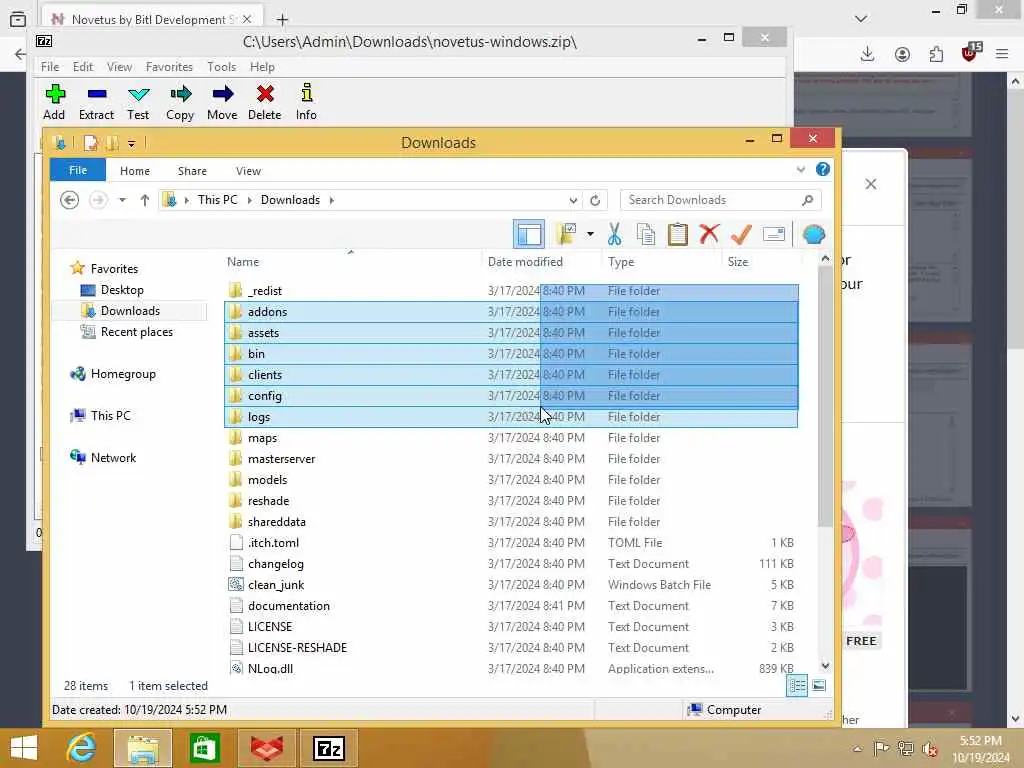Screen dimensions: 1024x768
Task: Sort by the Name column header
Action: [351, 262]
